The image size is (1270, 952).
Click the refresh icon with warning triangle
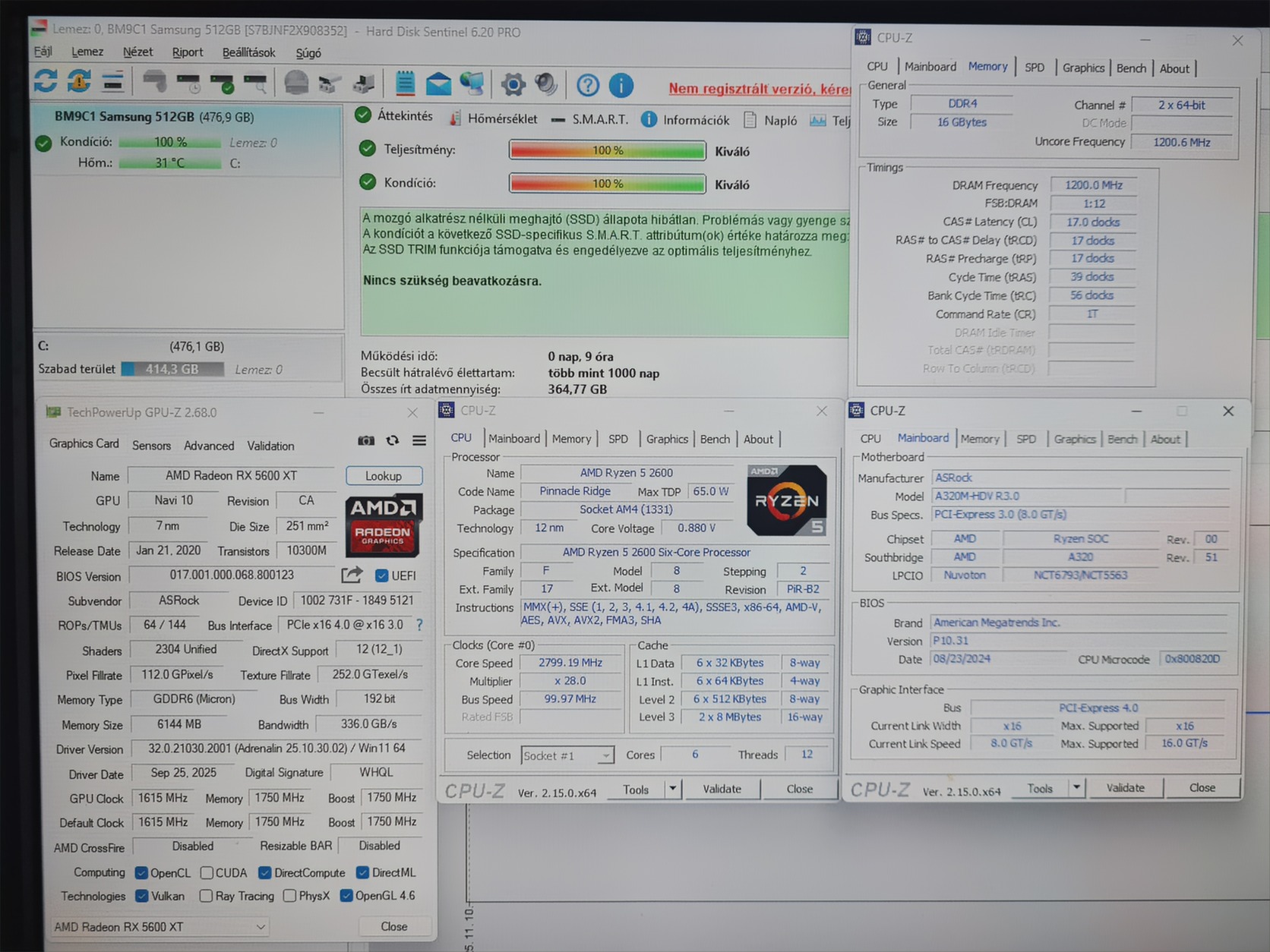point(79,81)
